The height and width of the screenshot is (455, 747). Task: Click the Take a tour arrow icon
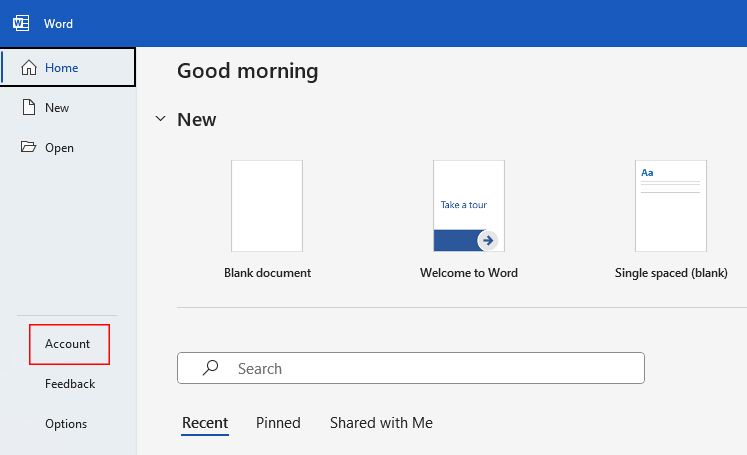click(x=487, y=241)
